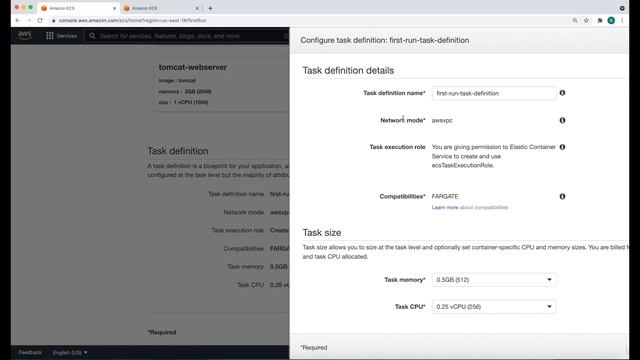Go forward in browser history
This screenshot has height=360, width=640.
(29, 20)
